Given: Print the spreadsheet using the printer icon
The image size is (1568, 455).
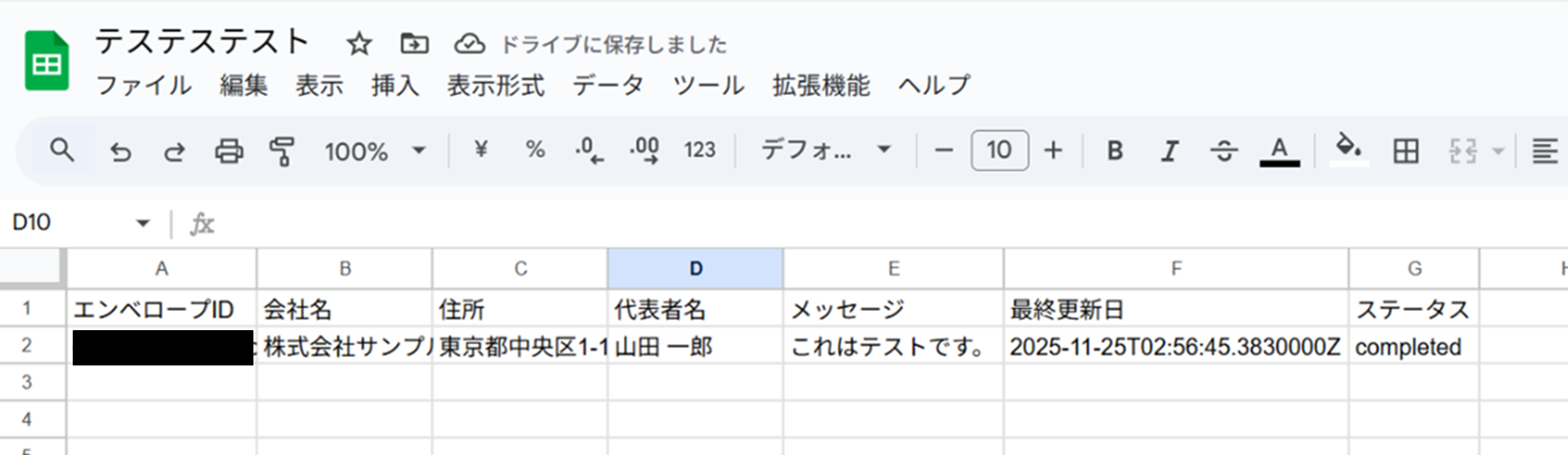Looking at the screenshot, I should pyautogui.click(x=229, y=151).
